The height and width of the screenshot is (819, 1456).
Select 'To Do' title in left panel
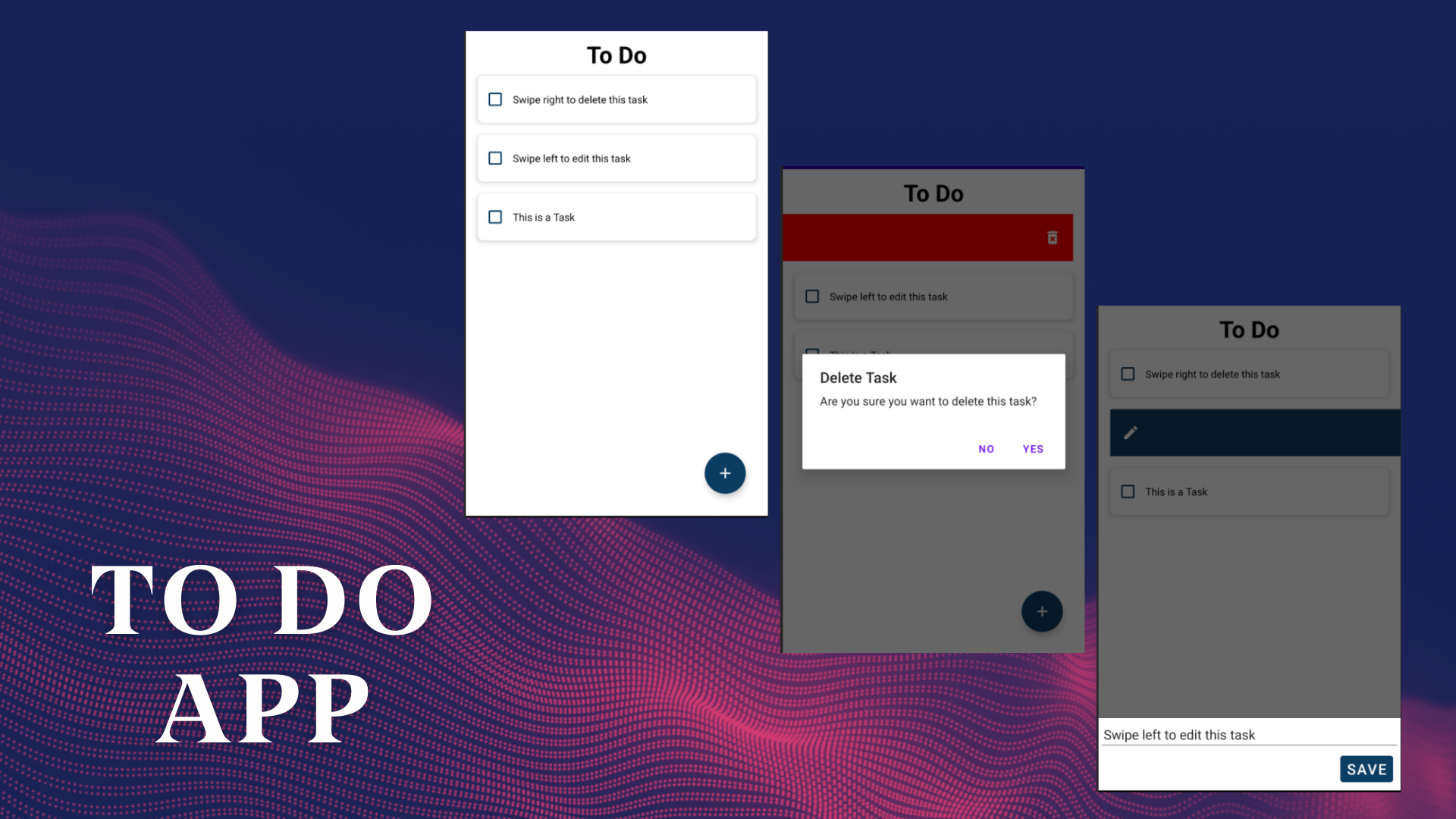click(617, 55)
